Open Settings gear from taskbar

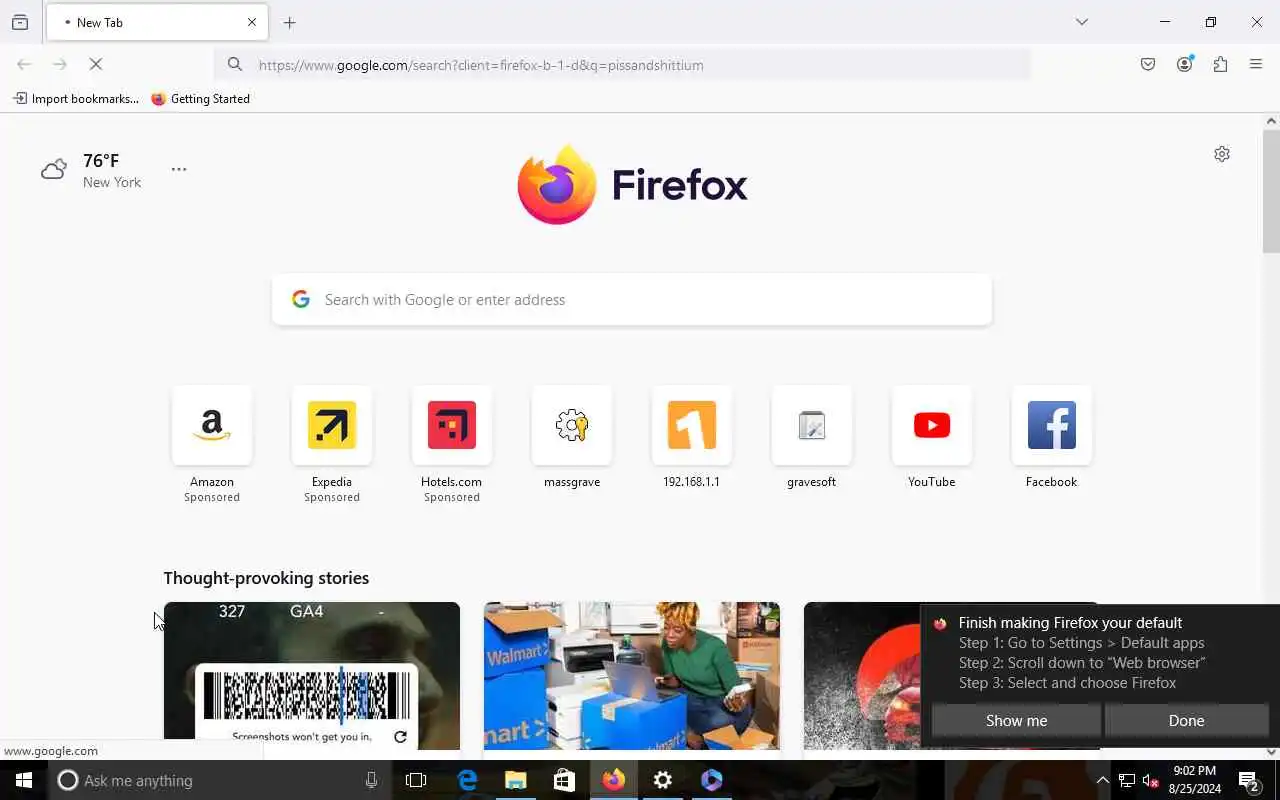click(663, 780)
